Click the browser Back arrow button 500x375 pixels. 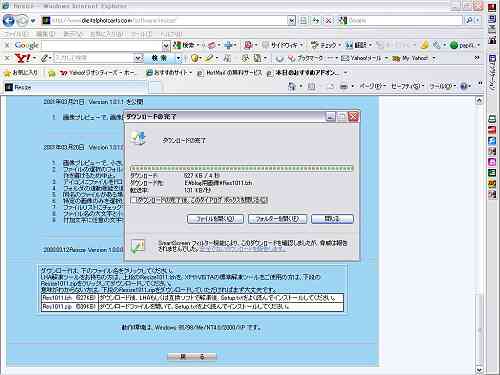(x=9, y=21)
